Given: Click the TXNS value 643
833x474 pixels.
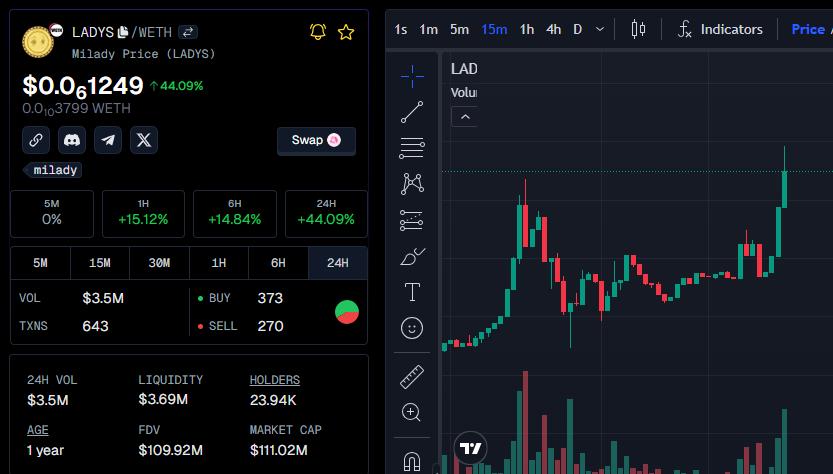Looking at the screenshot, I should pyautogui.click(x=96, y=326).
